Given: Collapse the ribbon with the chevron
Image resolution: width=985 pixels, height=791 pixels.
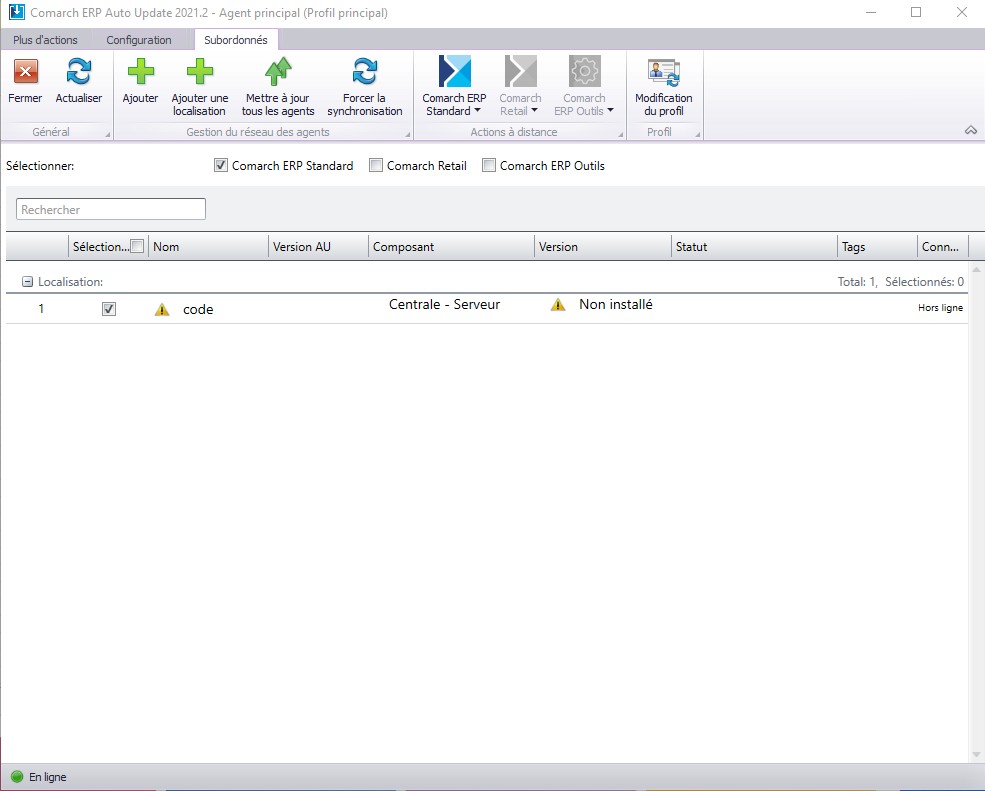Looking at the screenshot, I should pos(971,130).
